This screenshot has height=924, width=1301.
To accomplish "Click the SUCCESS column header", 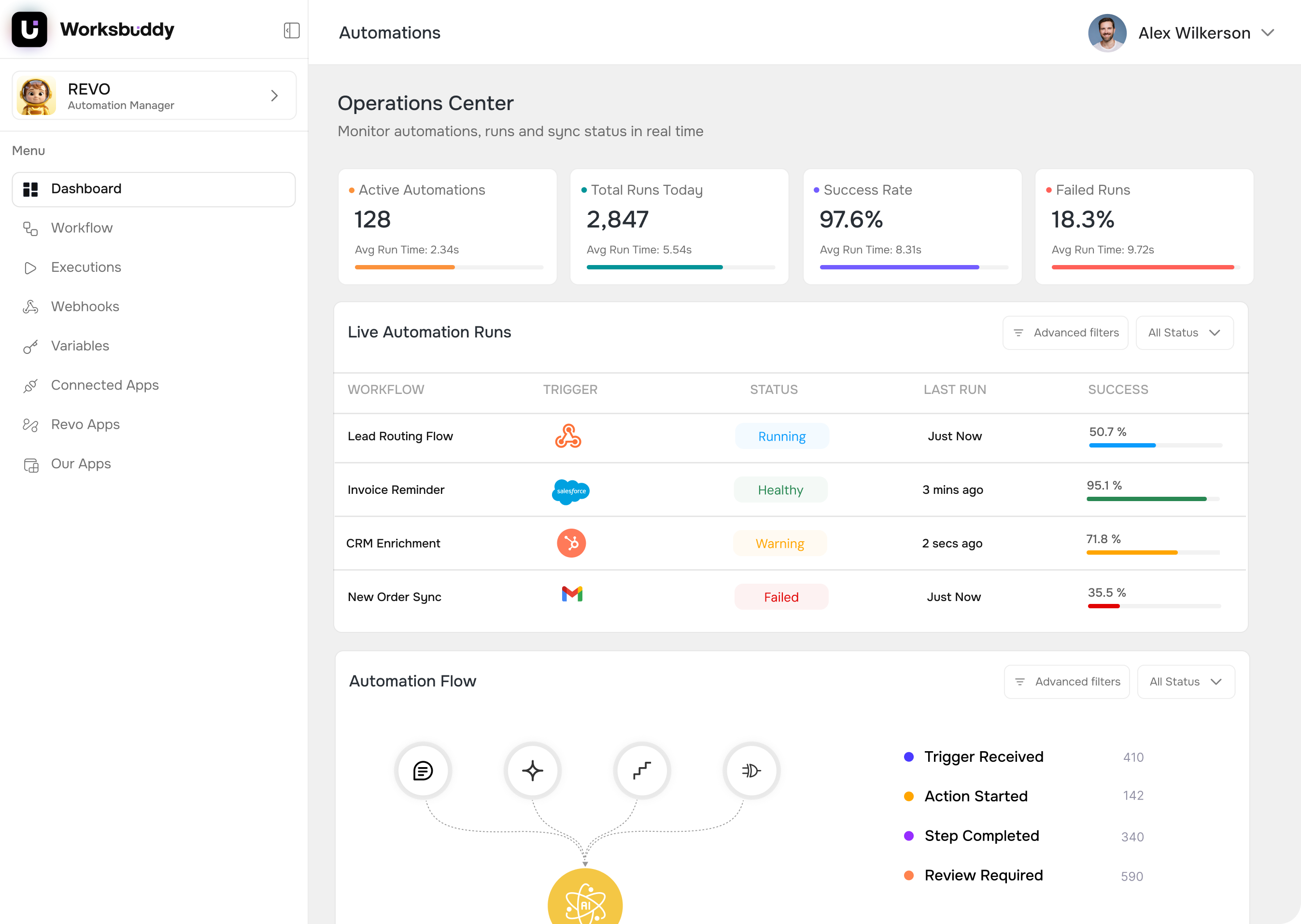I will (1118, 390).
